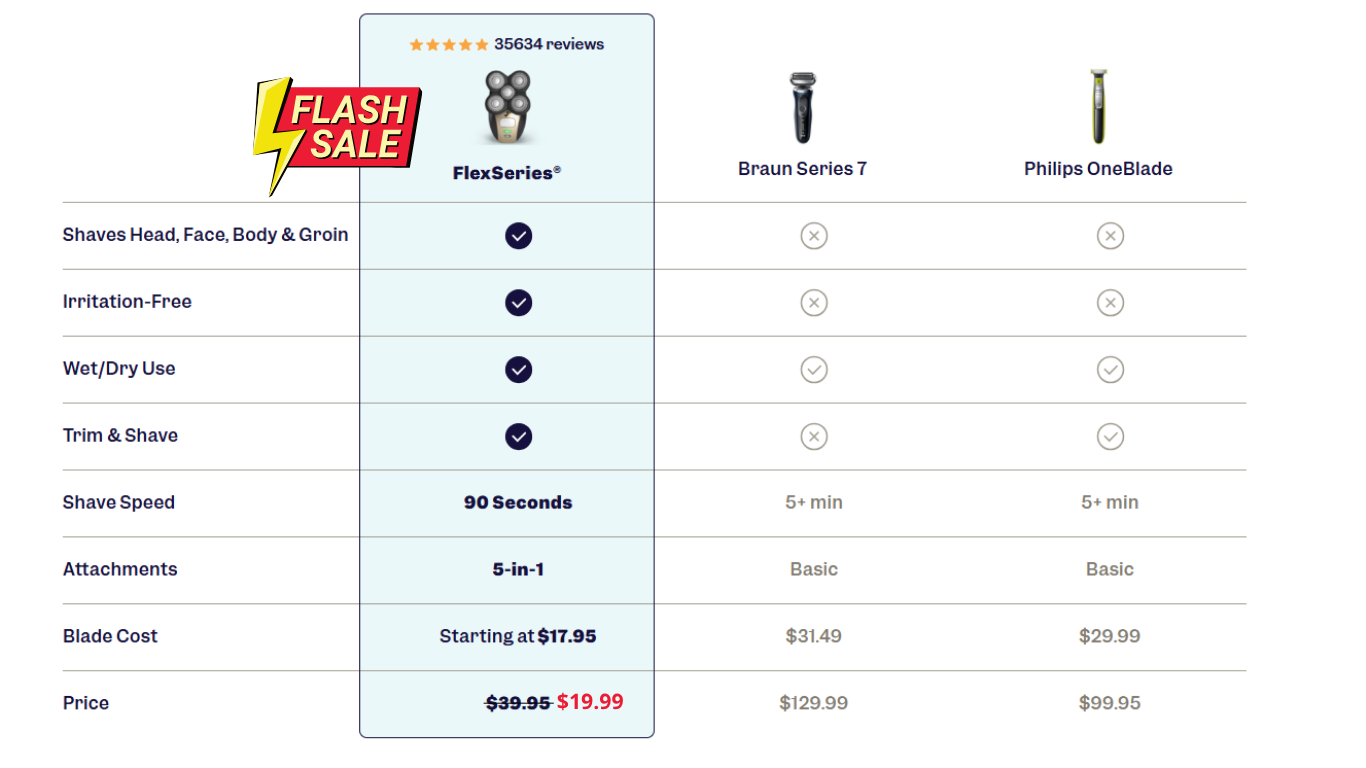Click the Philips OneBlade column heading
1366x768 pixels.
[1098, 169]
